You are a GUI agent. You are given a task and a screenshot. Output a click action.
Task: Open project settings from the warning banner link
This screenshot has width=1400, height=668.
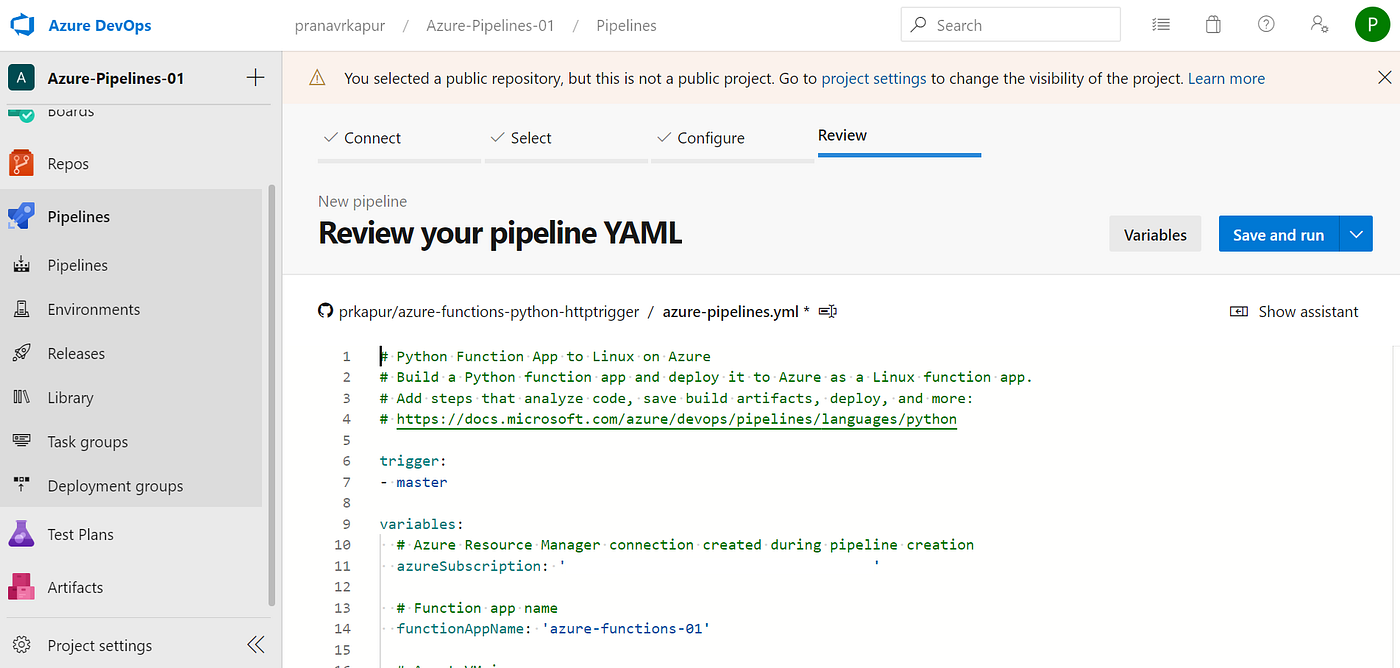[873, 77]
